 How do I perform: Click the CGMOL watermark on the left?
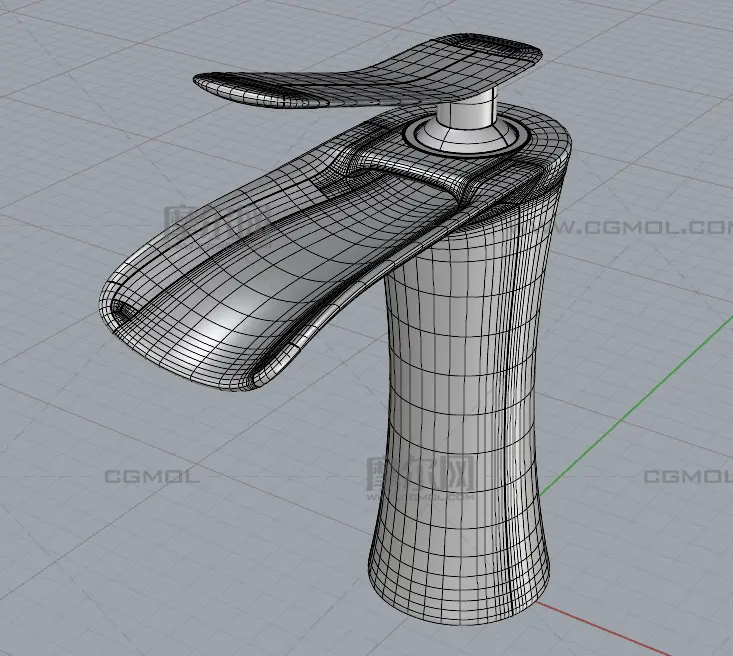[152, 476]
